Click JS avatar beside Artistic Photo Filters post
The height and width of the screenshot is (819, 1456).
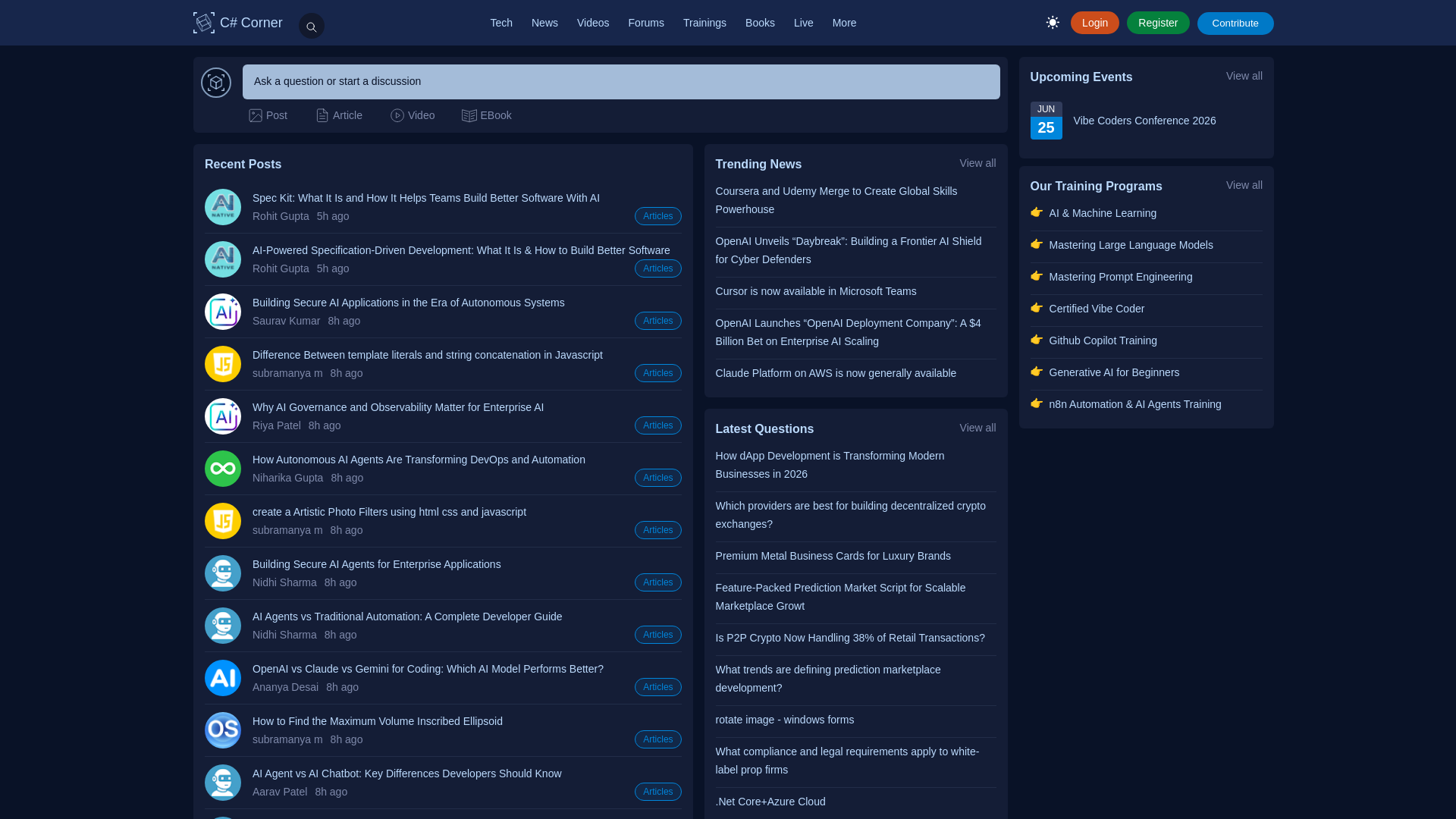click(x=223, y=521)
